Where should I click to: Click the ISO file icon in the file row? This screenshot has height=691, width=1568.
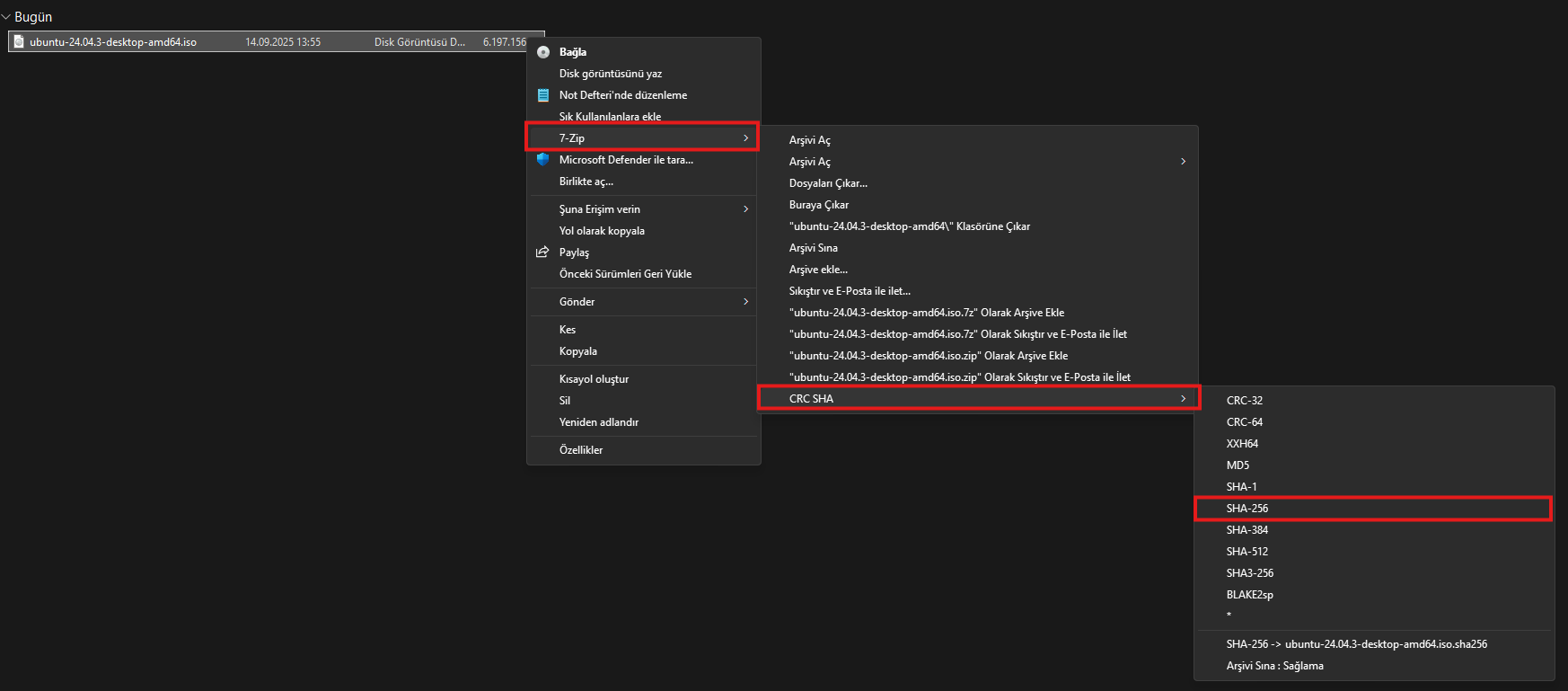(x=20, y=42)
